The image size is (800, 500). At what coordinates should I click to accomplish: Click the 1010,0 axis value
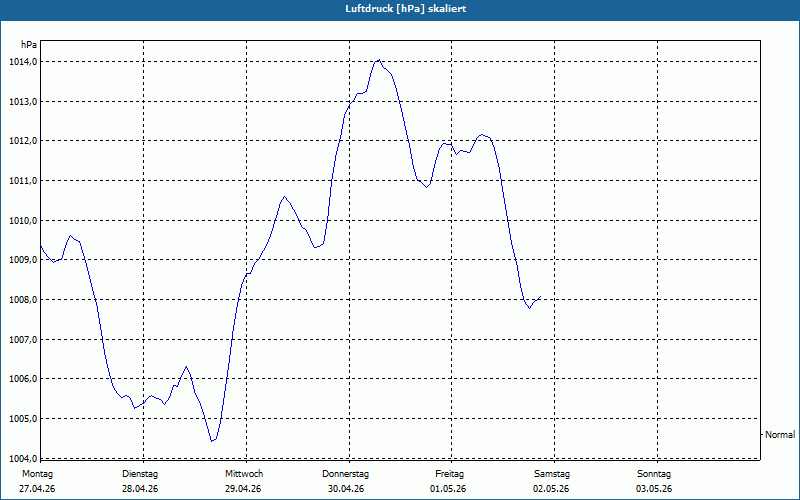point(23,220)
